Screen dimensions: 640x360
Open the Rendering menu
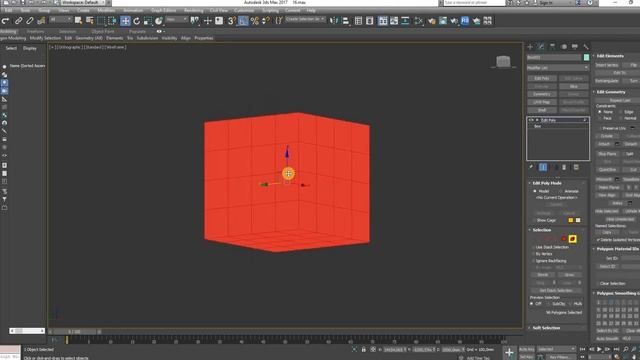(x=193, y=10)
